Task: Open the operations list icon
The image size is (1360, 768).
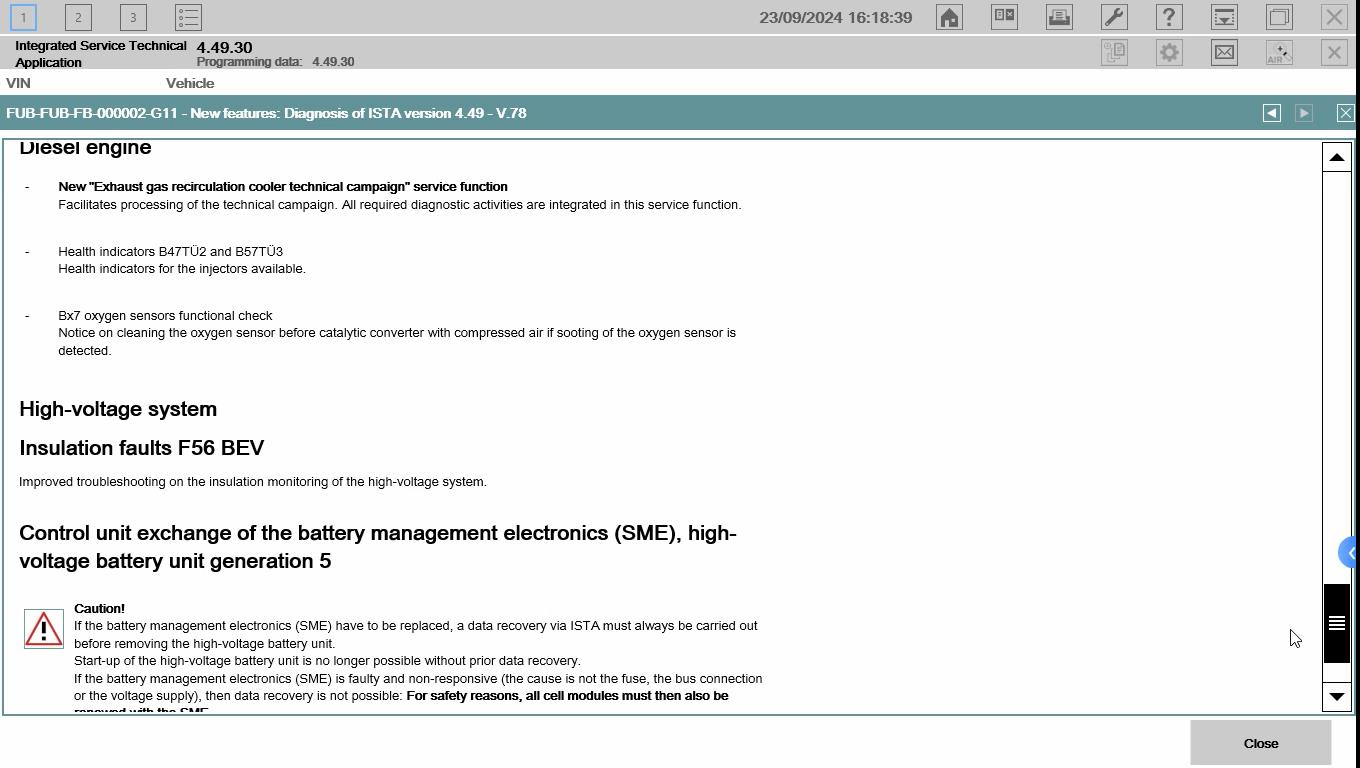Action: pos(188,17)
